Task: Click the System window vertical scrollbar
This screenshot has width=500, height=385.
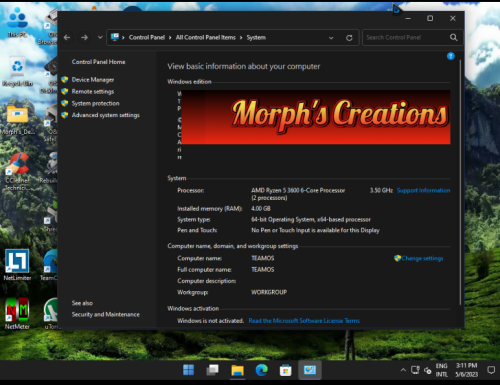Action: [460, 182]
